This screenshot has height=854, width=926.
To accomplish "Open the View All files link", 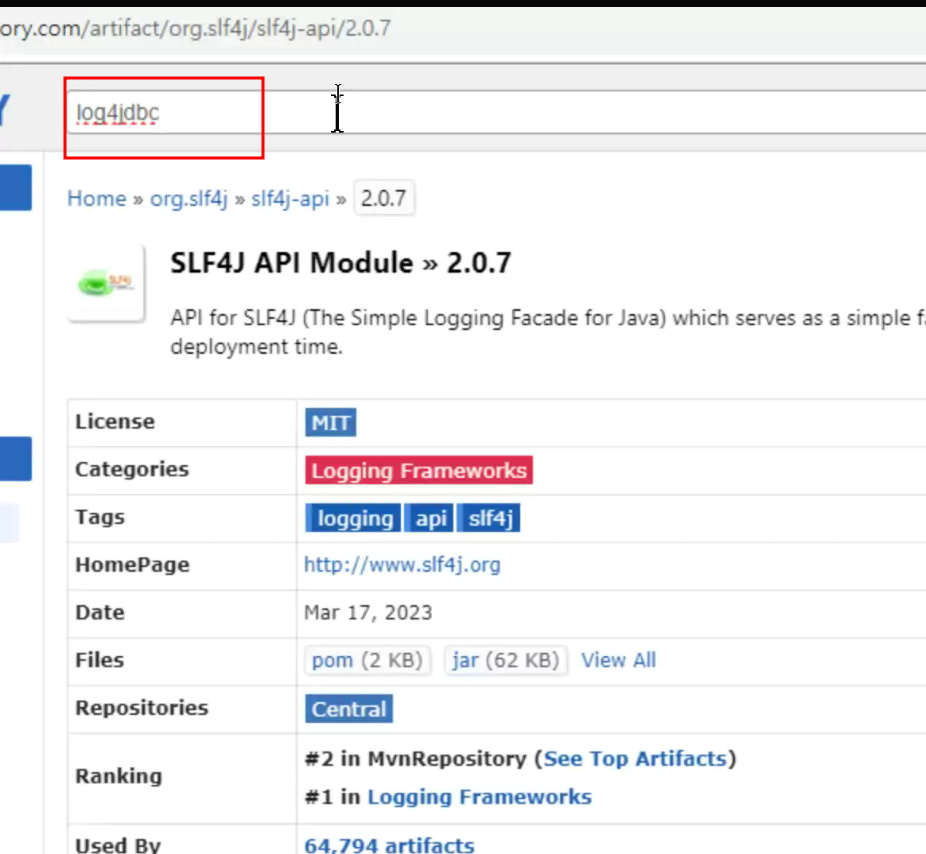I will tap(618, 660).
